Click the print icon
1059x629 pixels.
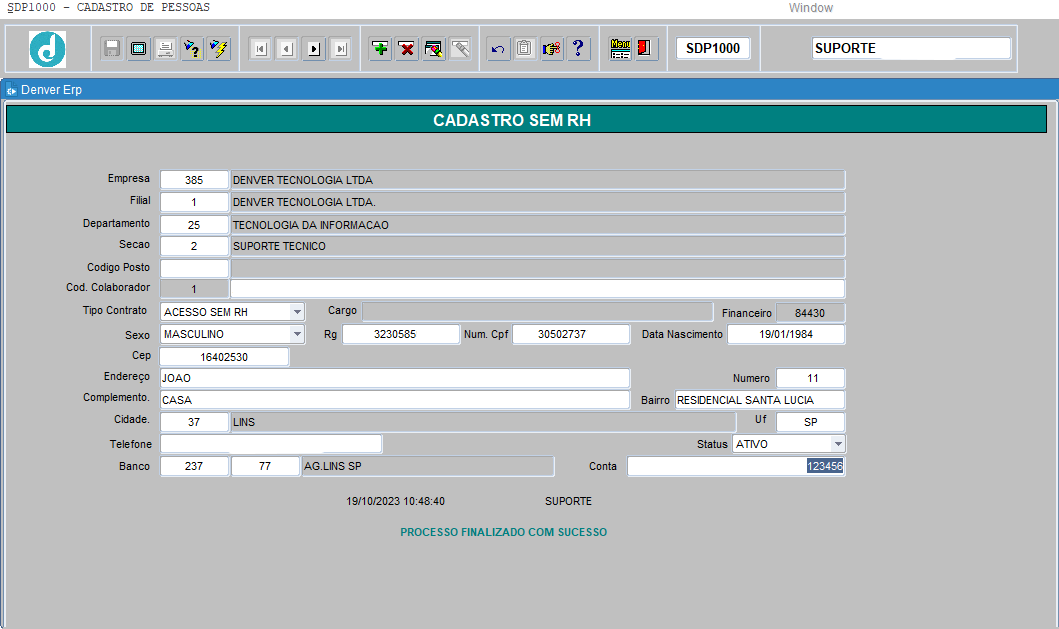point(165,49)
